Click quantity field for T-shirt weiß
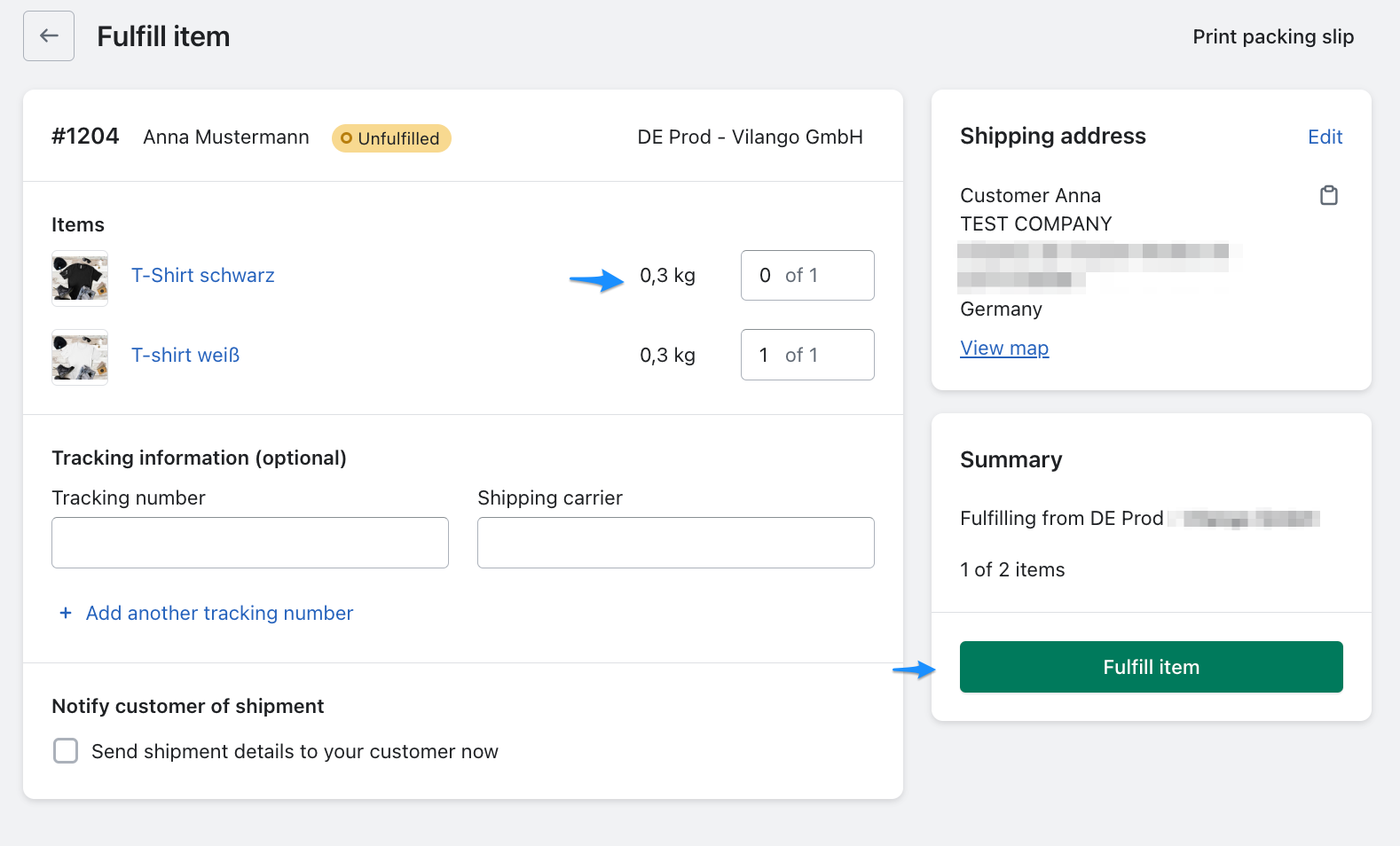1400x846 pixels. (806, 355)
